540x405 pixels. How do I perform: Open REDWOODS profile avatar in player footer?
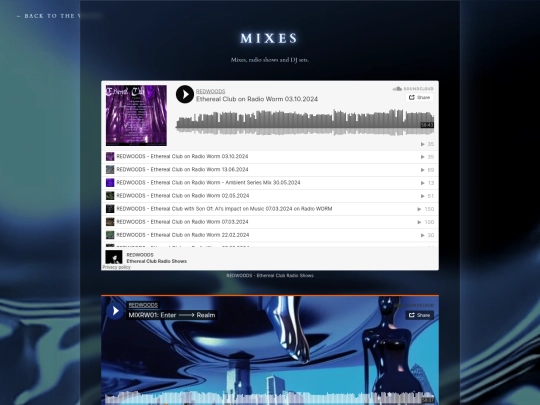pos(114,257)
